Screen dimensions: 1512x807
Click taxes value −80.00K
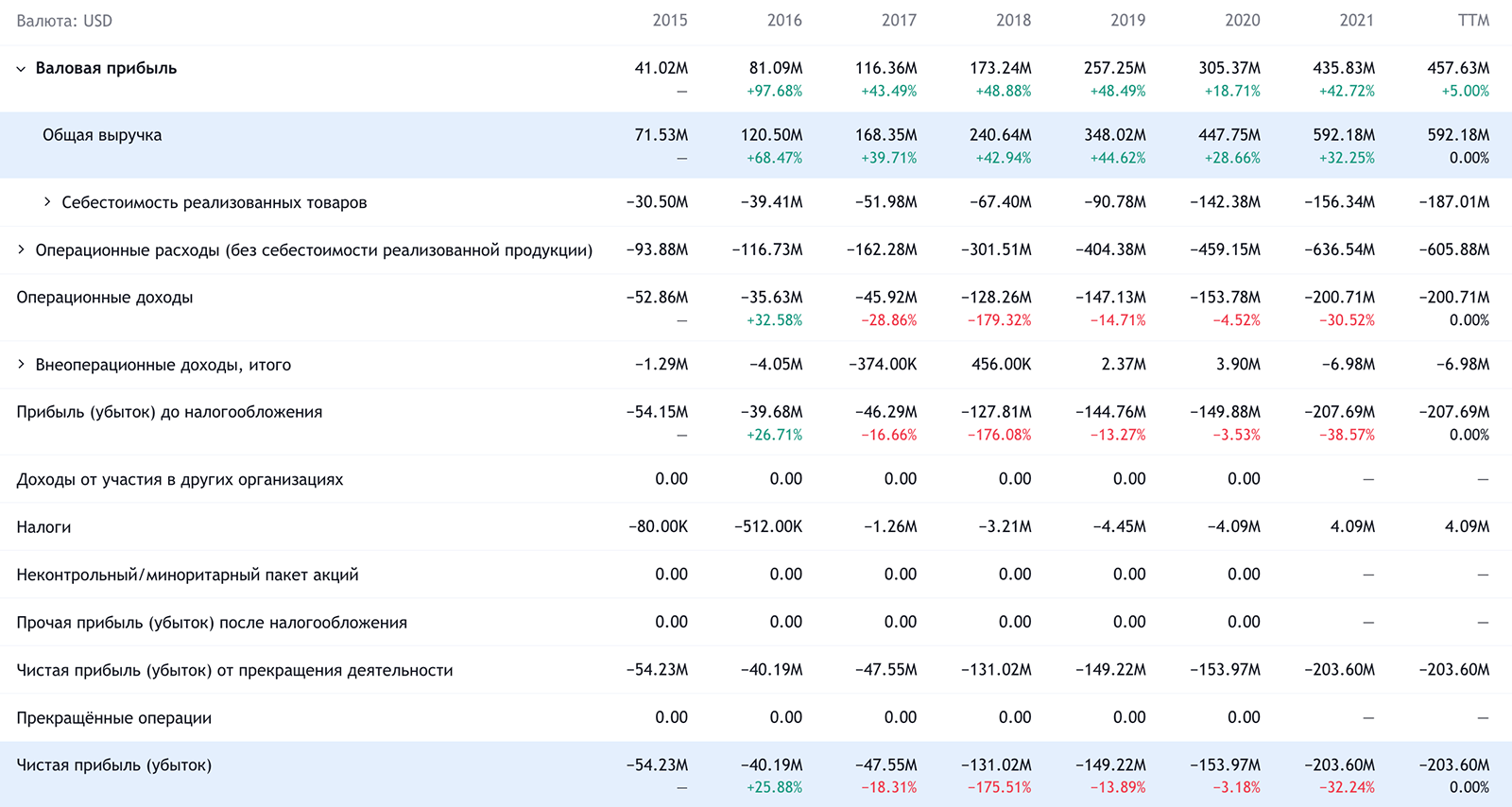point(658,526)
